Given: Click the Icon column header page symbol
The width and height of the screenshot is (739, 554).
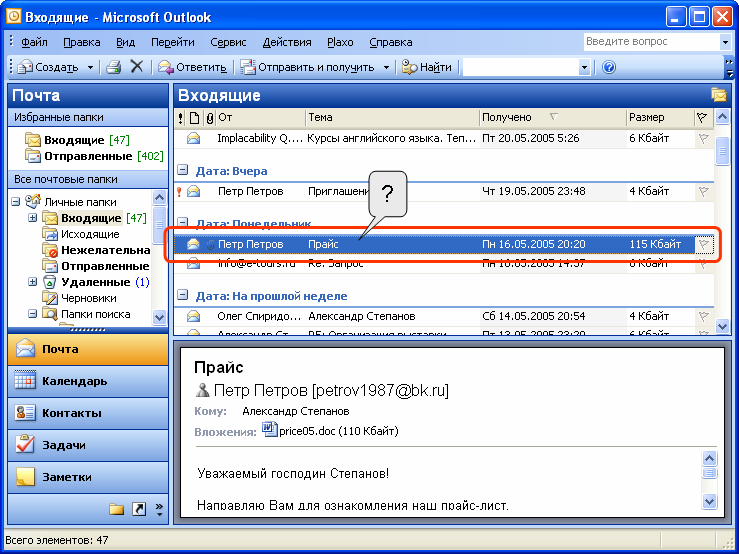Looking at the screenshot, I should click(194, 117).
